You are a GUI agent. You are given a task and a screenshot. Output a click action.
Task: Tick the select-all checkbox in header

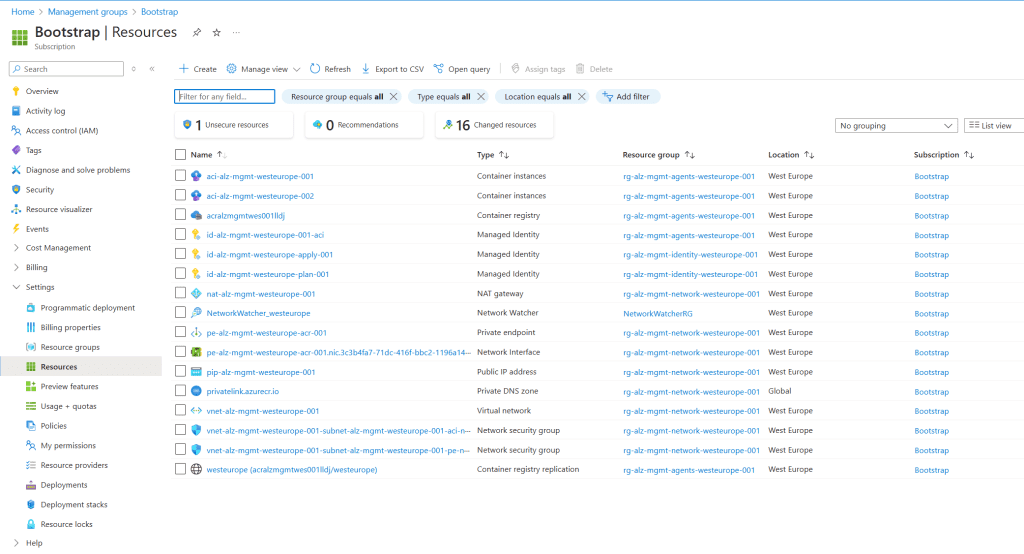[181, 155]
